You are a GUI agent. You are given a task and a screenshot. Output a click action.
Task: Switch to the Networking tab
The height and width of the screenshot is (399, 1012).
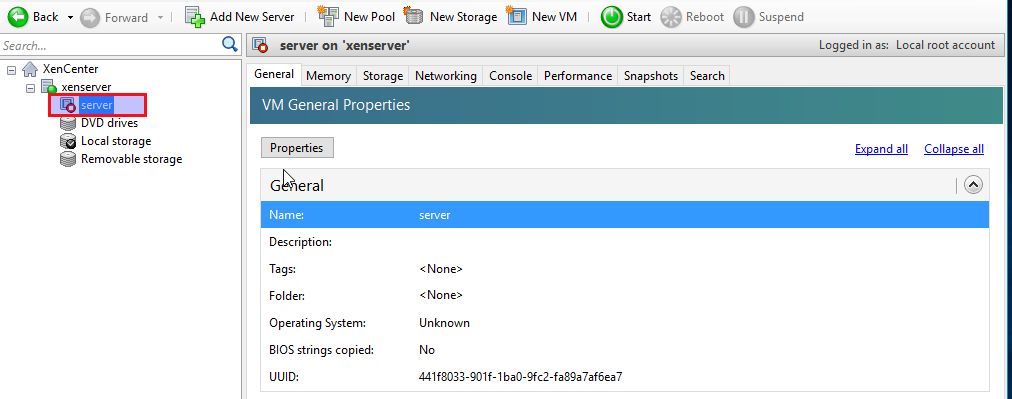[445, 76]
